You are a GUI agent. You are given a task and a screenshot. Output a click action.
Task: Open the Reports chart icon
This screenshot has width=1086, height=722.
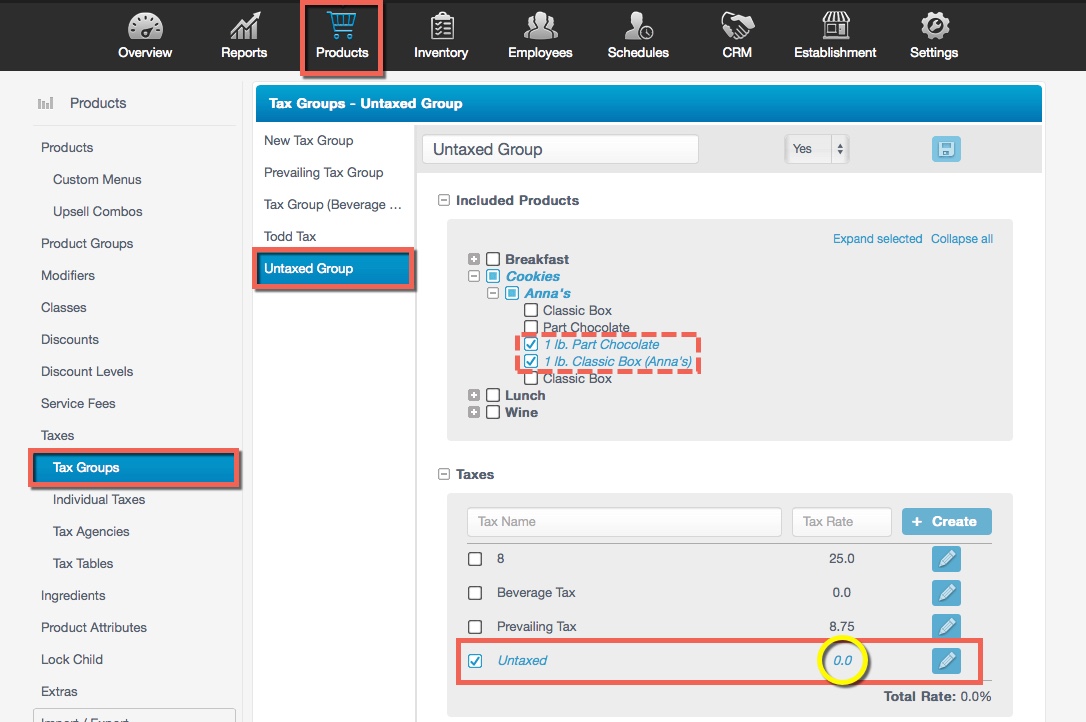tap(244, 27)
